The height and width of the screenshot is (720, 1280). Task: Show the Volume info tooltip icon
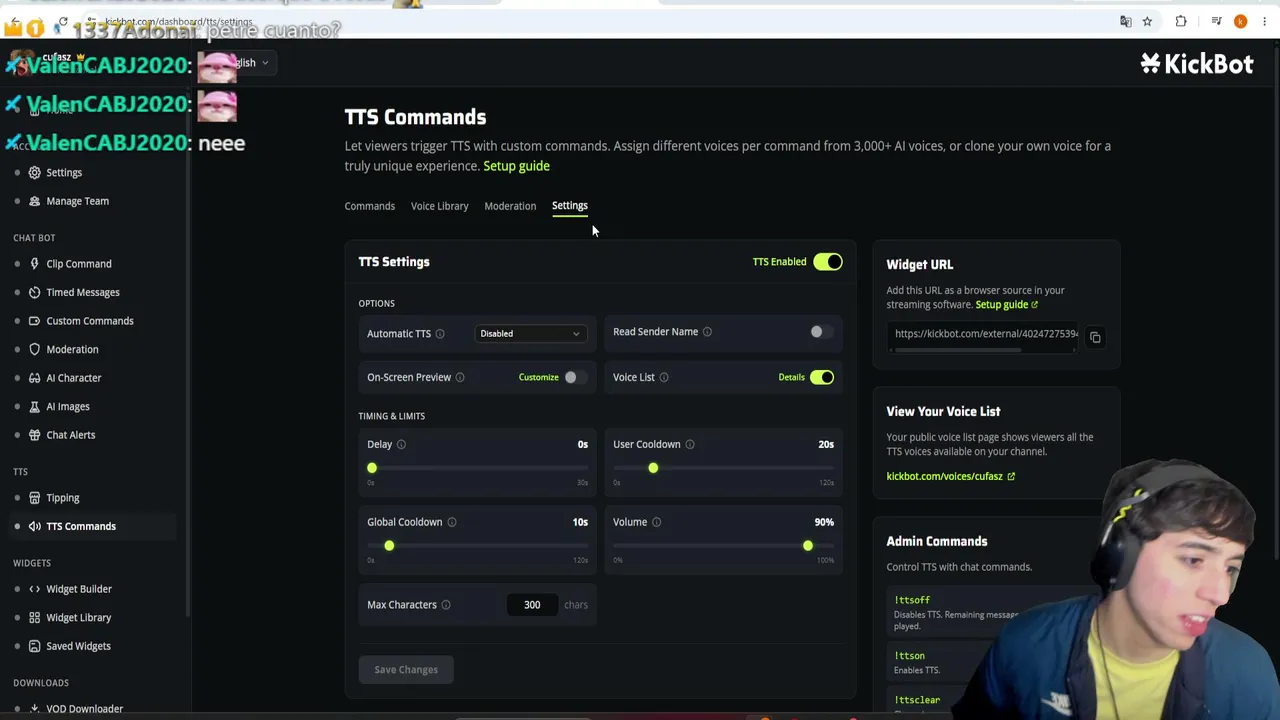[x=656, y=522]
